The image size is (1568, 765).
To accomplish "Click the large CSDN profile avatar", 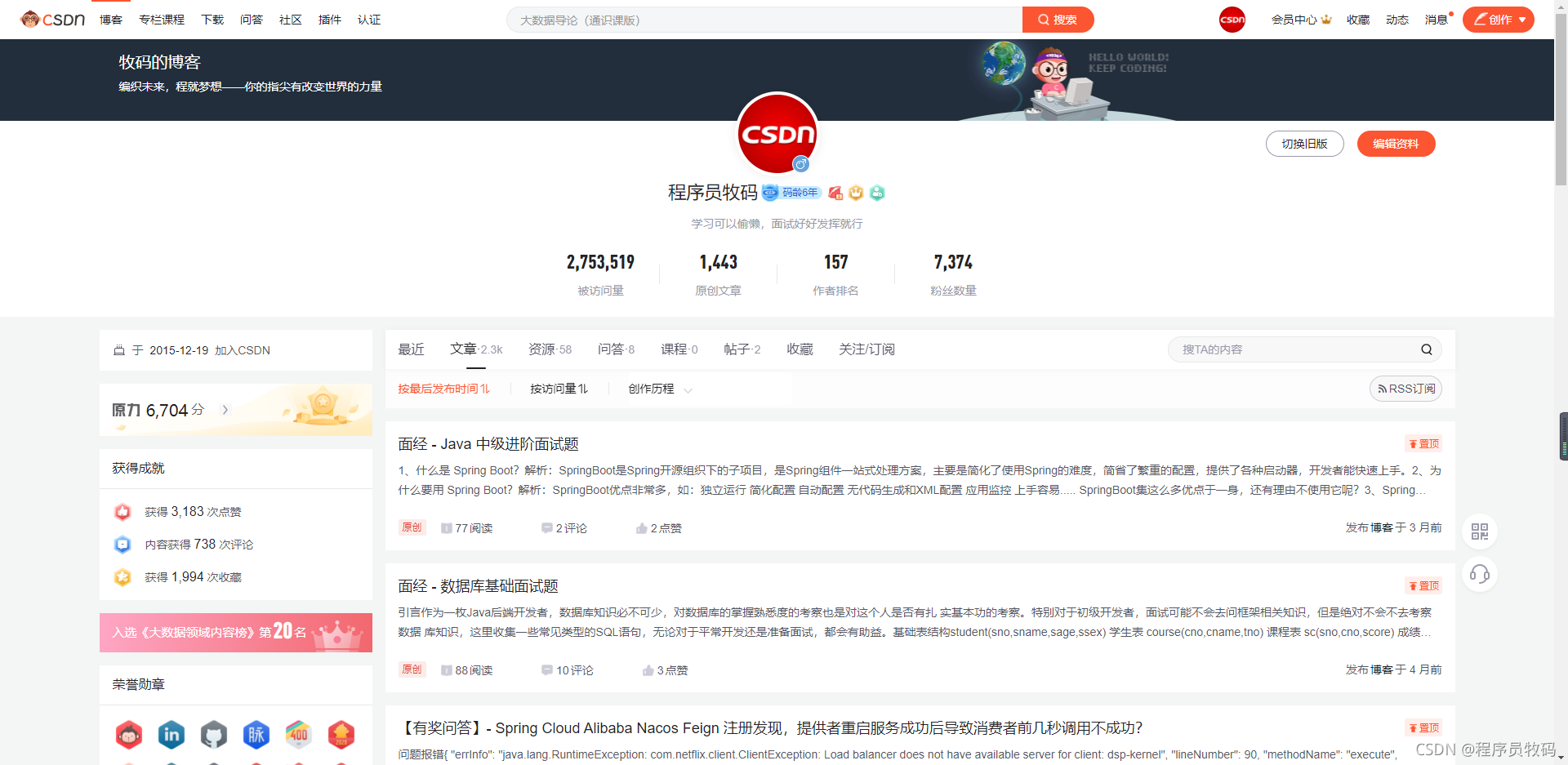I will tap(777, 133).
